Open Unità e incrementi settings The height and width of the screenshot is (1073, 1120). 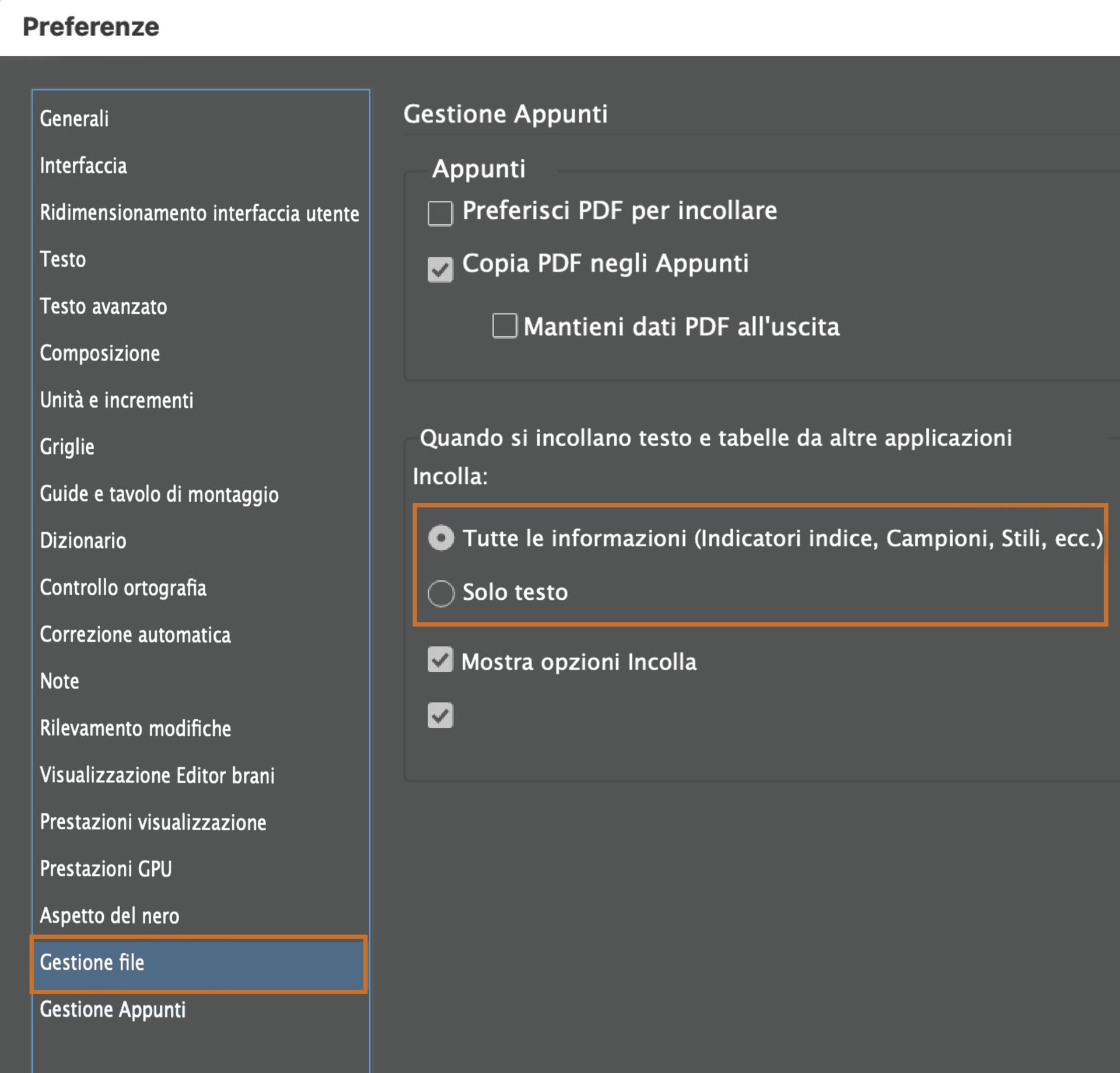click(x=116, y=400)
